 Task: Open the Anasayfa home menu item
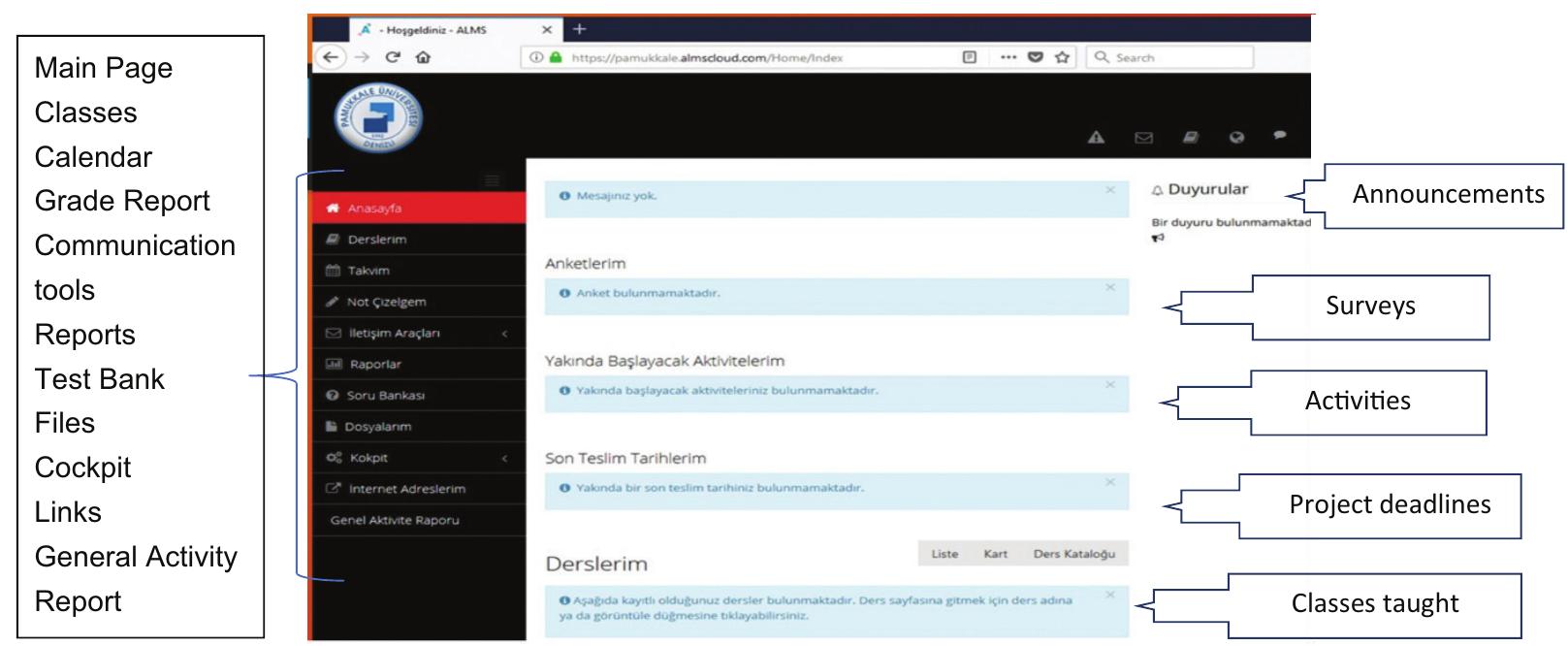click(419, 209)
